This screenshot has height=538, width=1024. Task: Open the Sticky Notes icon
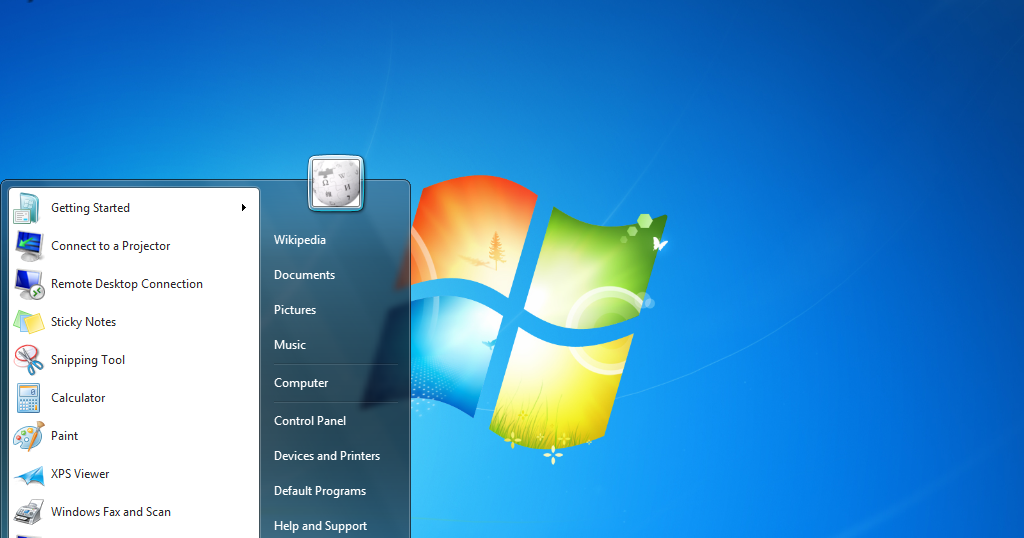pyautogui.click(x=28, y=322)
